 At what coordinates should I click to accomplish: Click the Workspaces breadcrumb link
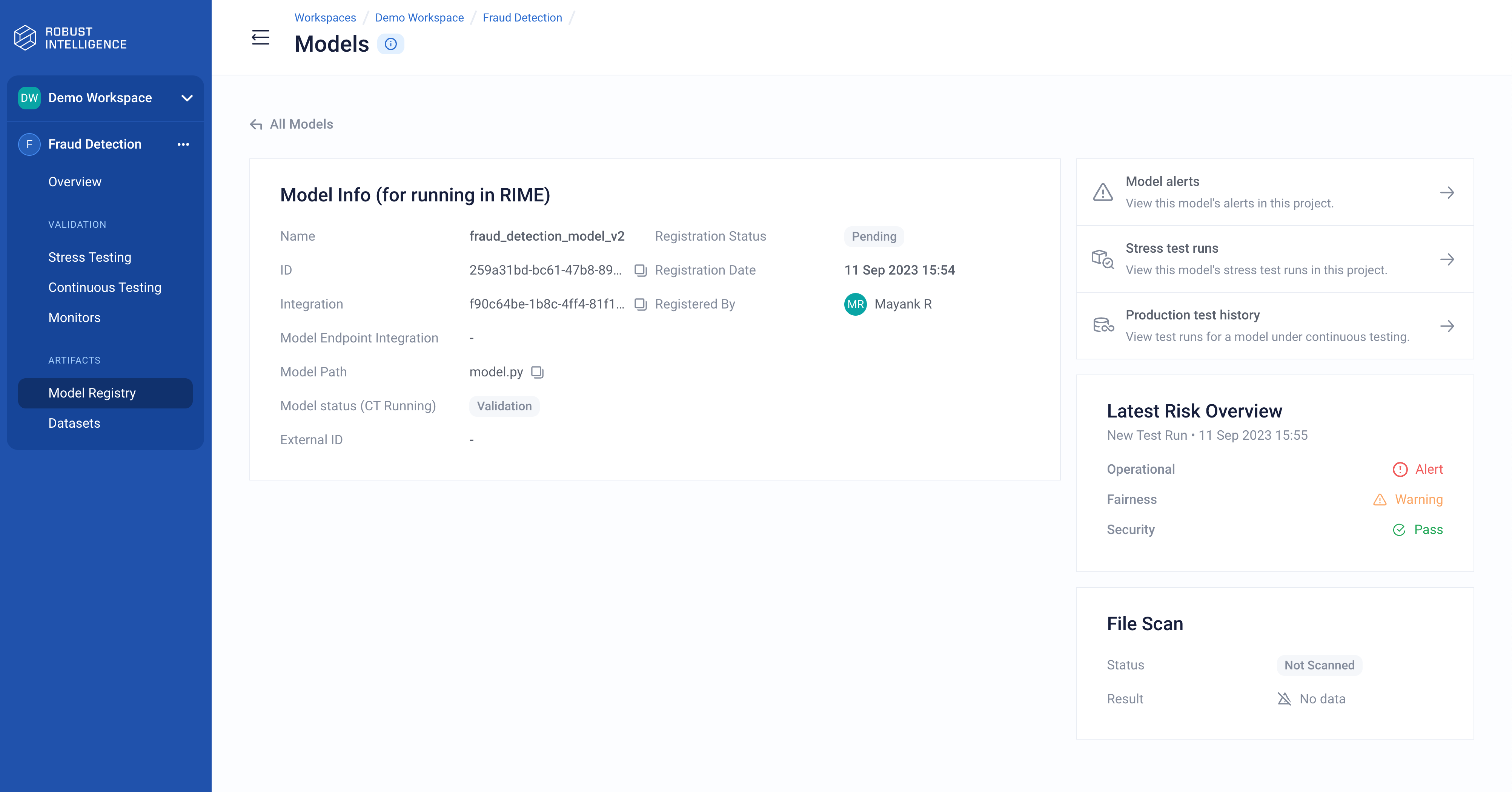325,18
